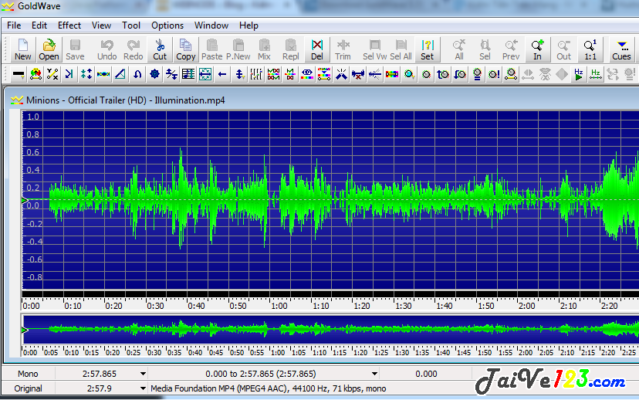Open the Maximize Volume exclamation icon
The image size is (639, 400).
tap(494, 74)
